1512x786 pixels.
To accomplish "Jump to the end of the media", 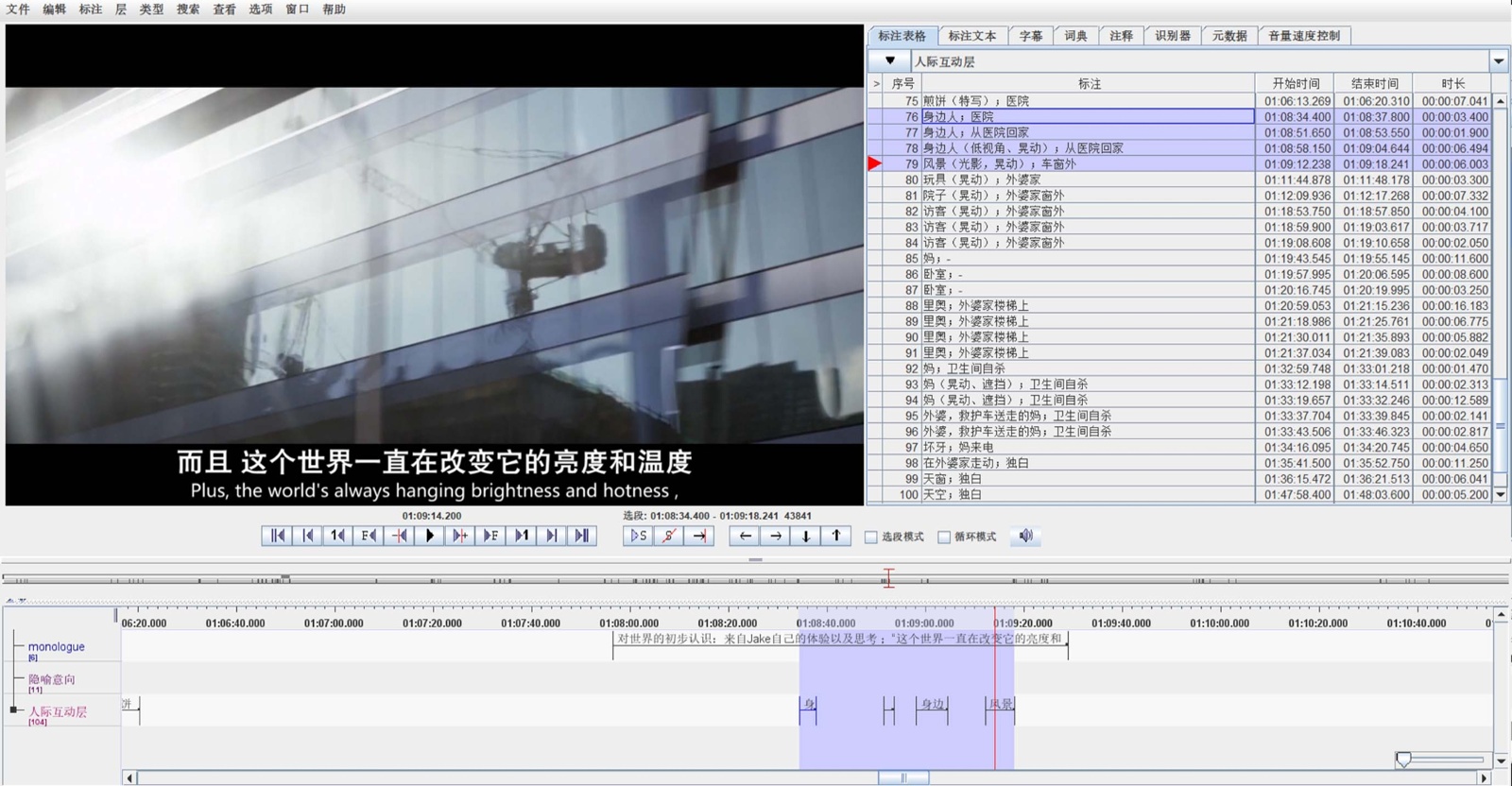I will click(x=582, y=536).
